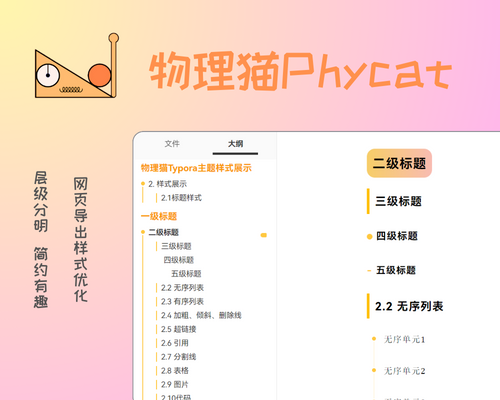The image size is (500, 400).
Task: Click the yellow pill marker beside 二级标题
Action: (x=264, y=235)
